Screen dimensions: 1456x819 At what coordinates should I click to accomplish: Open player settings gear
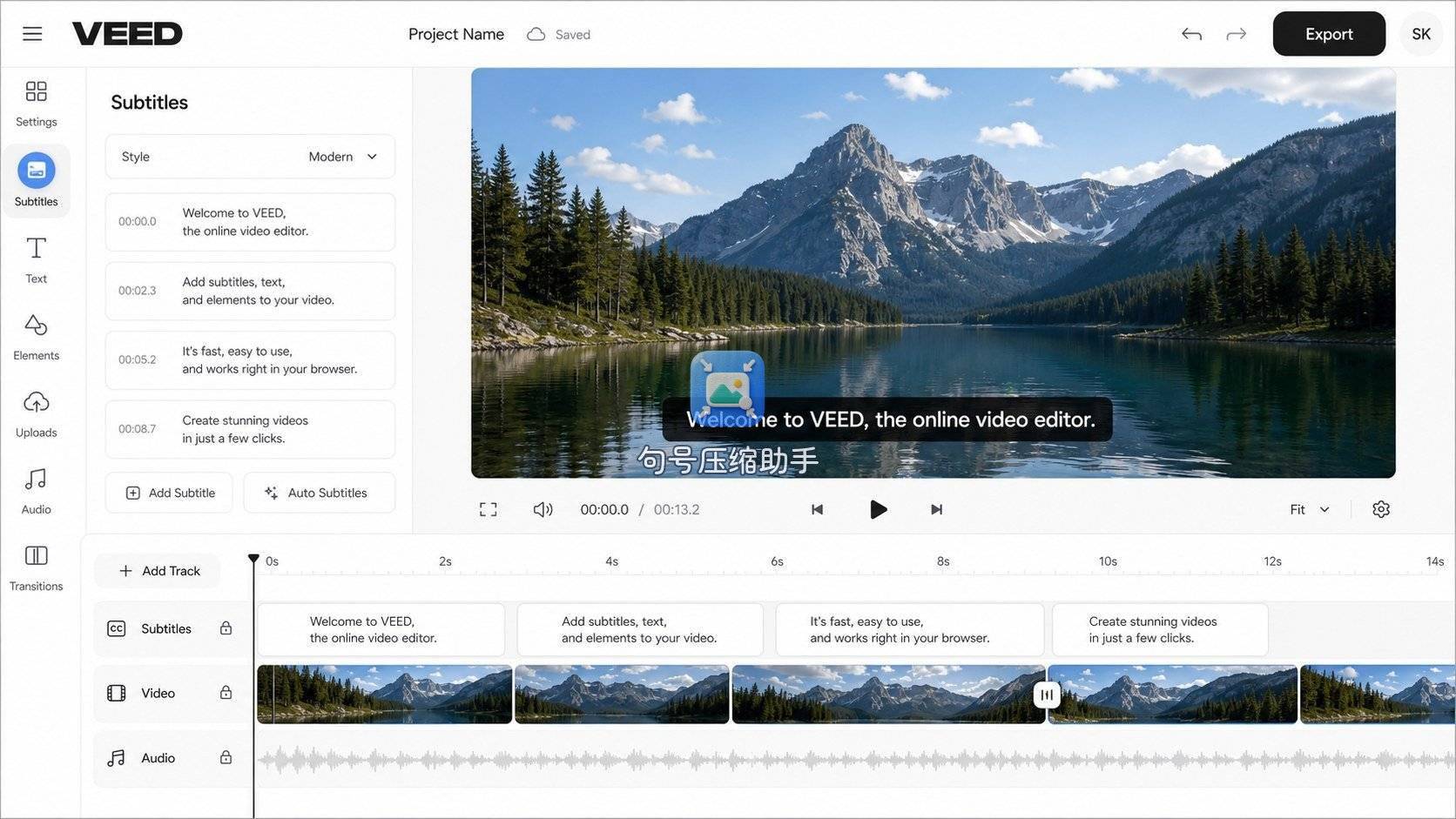pyautogui.click(x=1381, y=509)
